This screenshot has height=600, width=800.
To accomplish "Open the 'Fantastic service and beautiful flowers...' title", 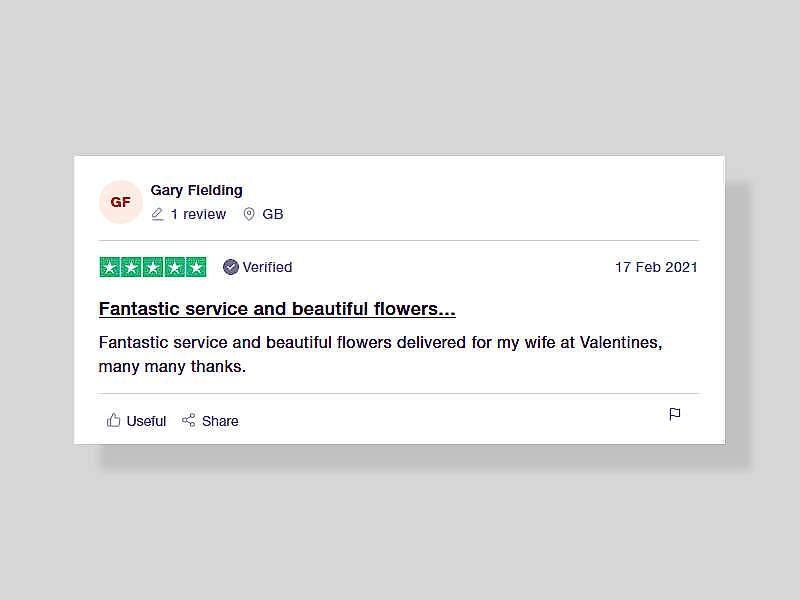I will (x=277, y=309).
